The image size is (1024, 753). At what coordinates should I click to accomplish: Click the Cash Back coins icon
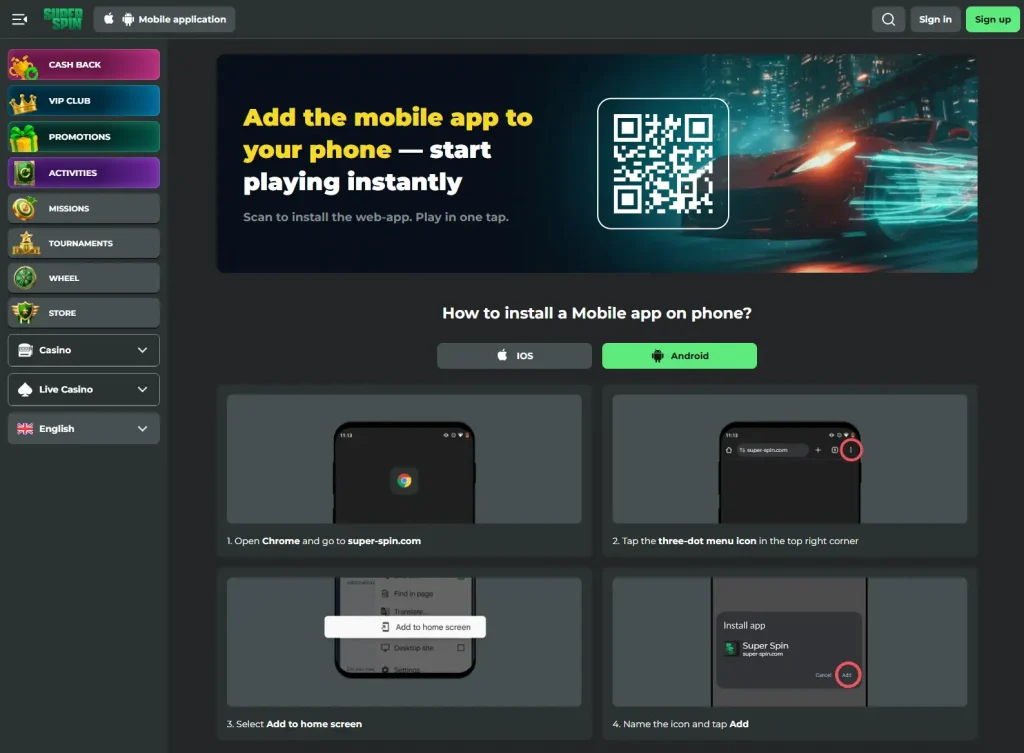tap(24, 66)
